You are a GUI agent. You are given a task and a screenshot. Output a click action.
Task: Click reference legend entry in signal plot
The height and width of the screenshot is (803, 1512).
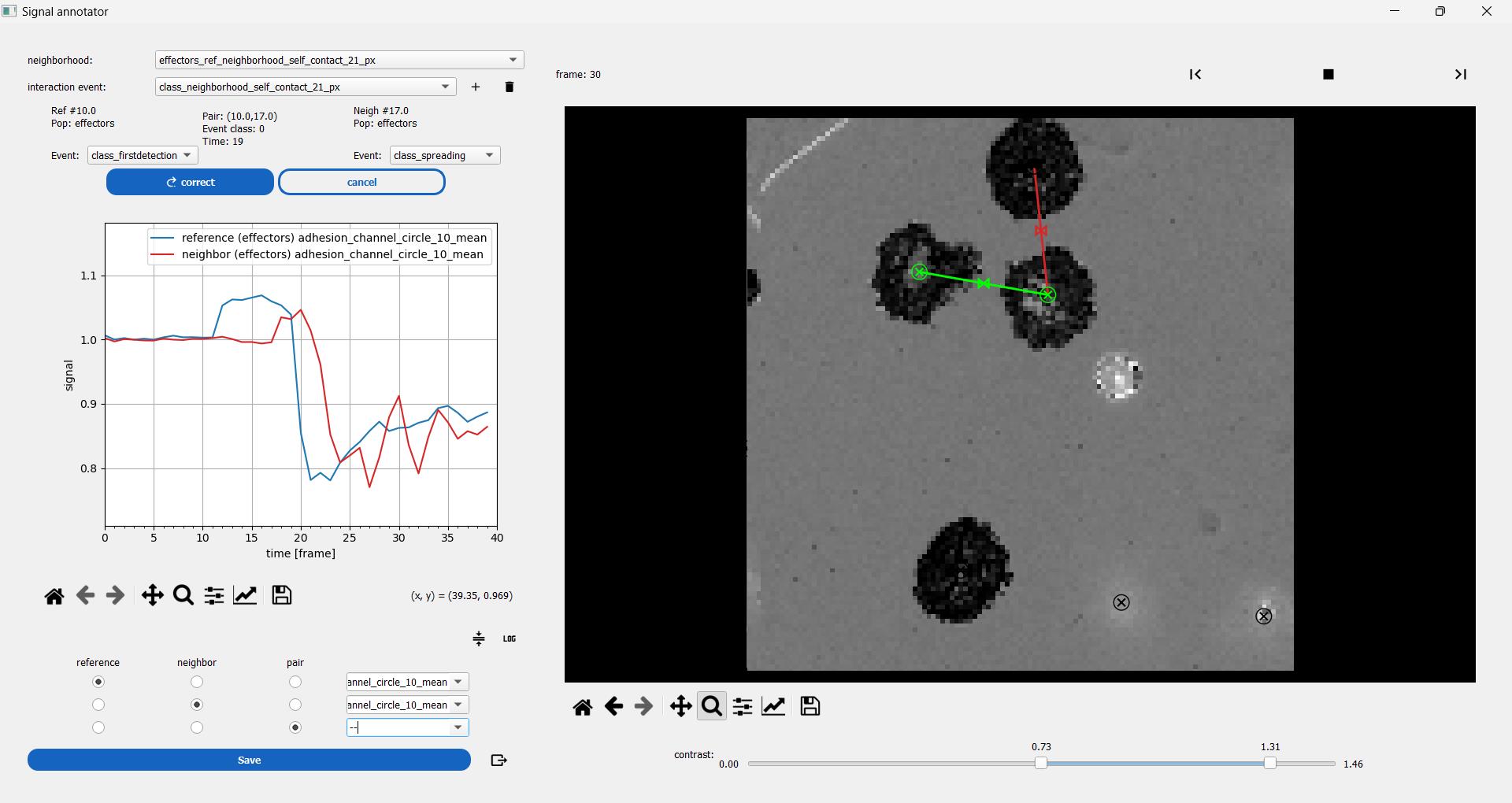[319, 238]
